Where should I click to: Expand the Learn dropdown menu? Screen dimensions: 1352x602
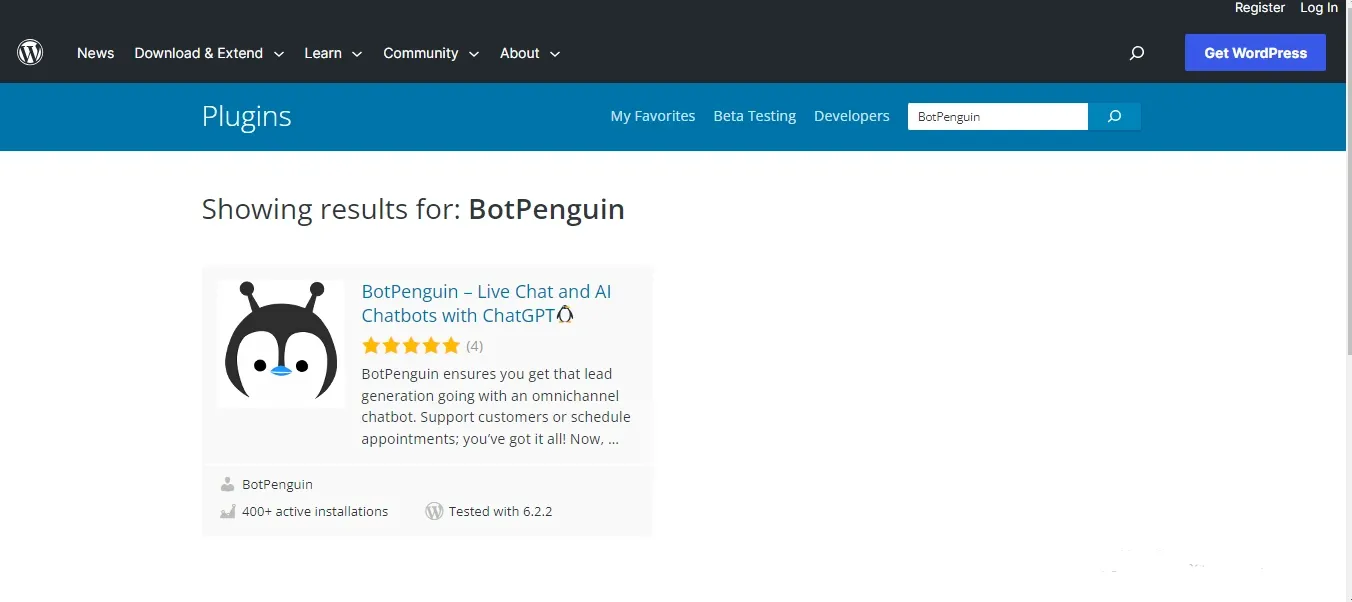click(333, 53)
